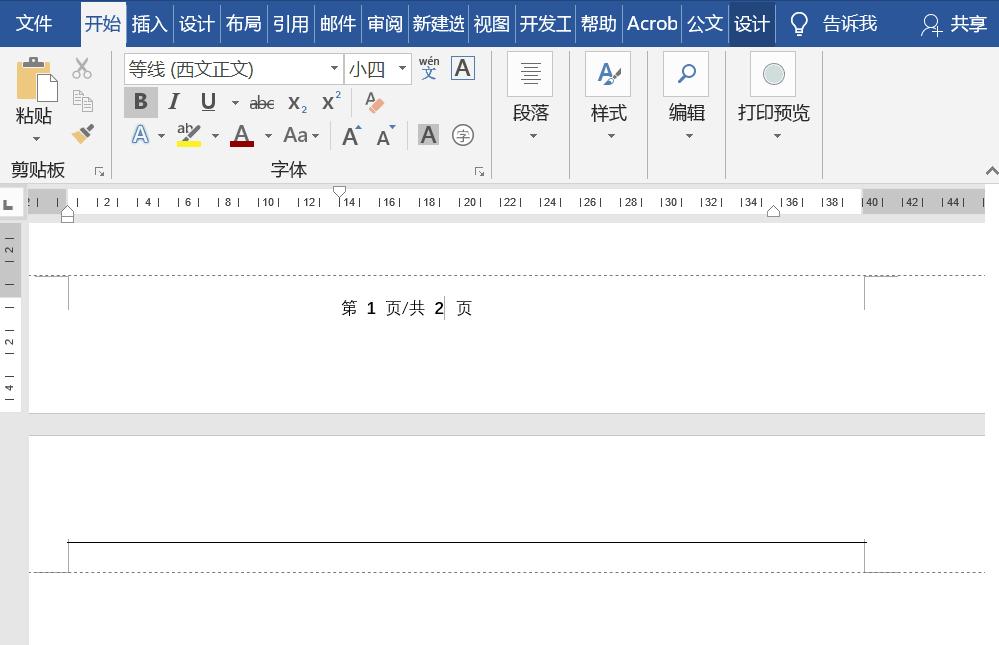Open the 审阅 ribbon tab
Screen dimensions: 999x645
(384, 23)
